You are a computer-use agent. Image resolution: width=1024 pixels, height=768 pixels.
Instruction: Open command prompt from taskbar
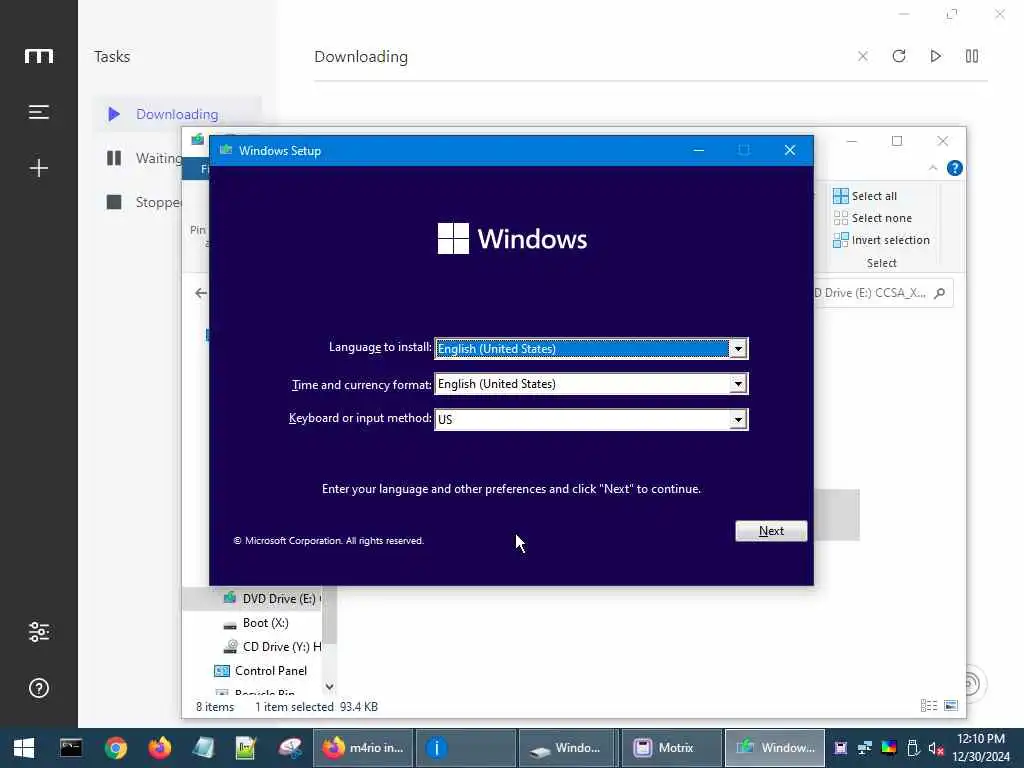[71, 748]
